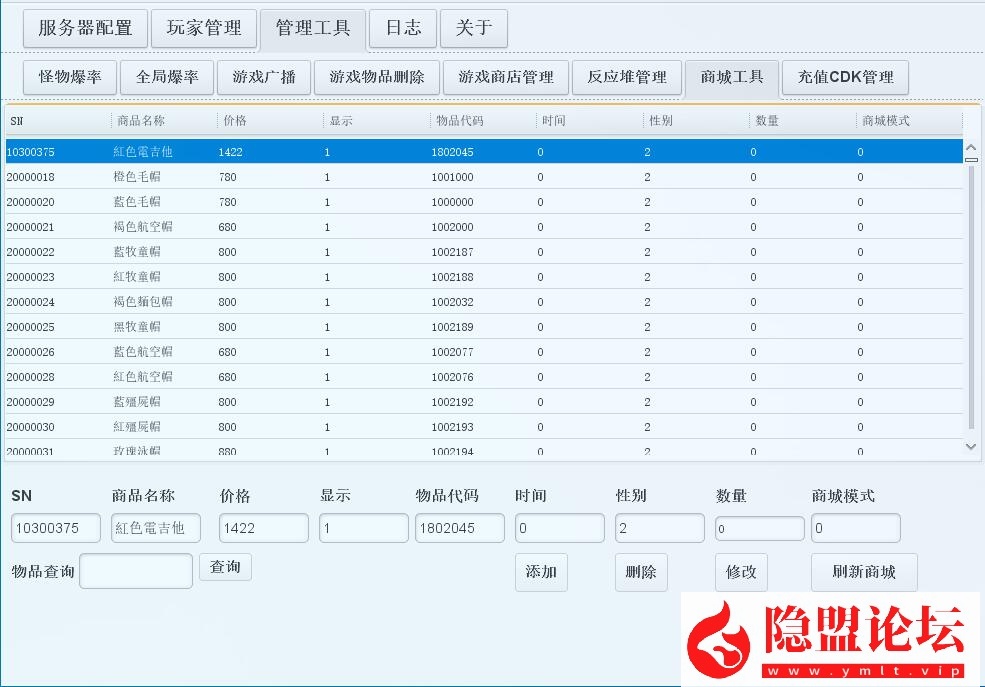Viewport: 985px width, 687px height.
Task: Open the 服务器配置 tab
Action: [x=85, y=29]
